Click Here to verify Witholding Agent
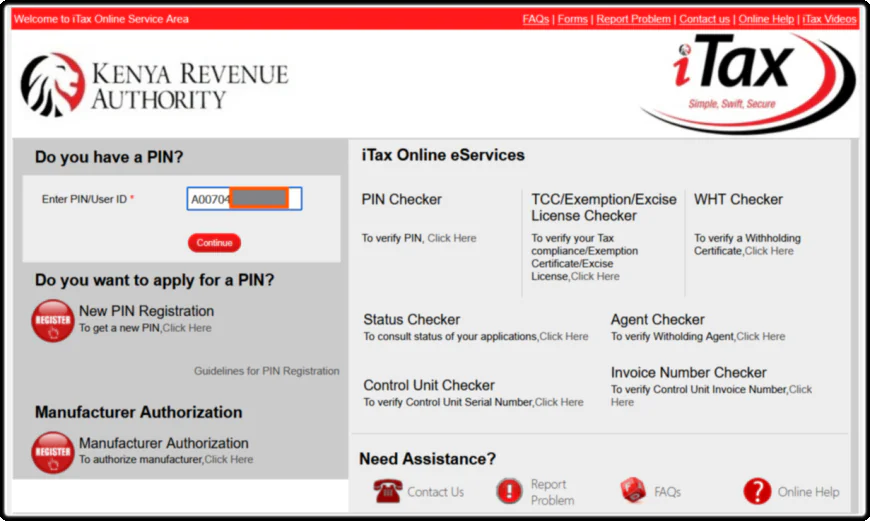Screen dimensions: 870x521 [761, 336]
